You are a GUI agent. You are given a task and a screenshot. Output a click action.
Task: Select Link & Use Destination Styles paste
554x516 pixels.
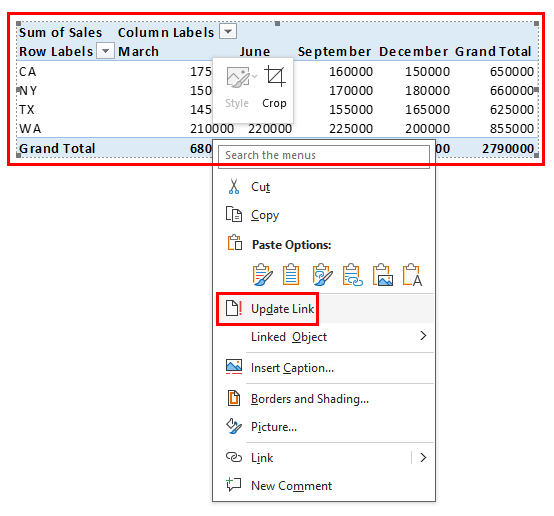coord(352,275)
